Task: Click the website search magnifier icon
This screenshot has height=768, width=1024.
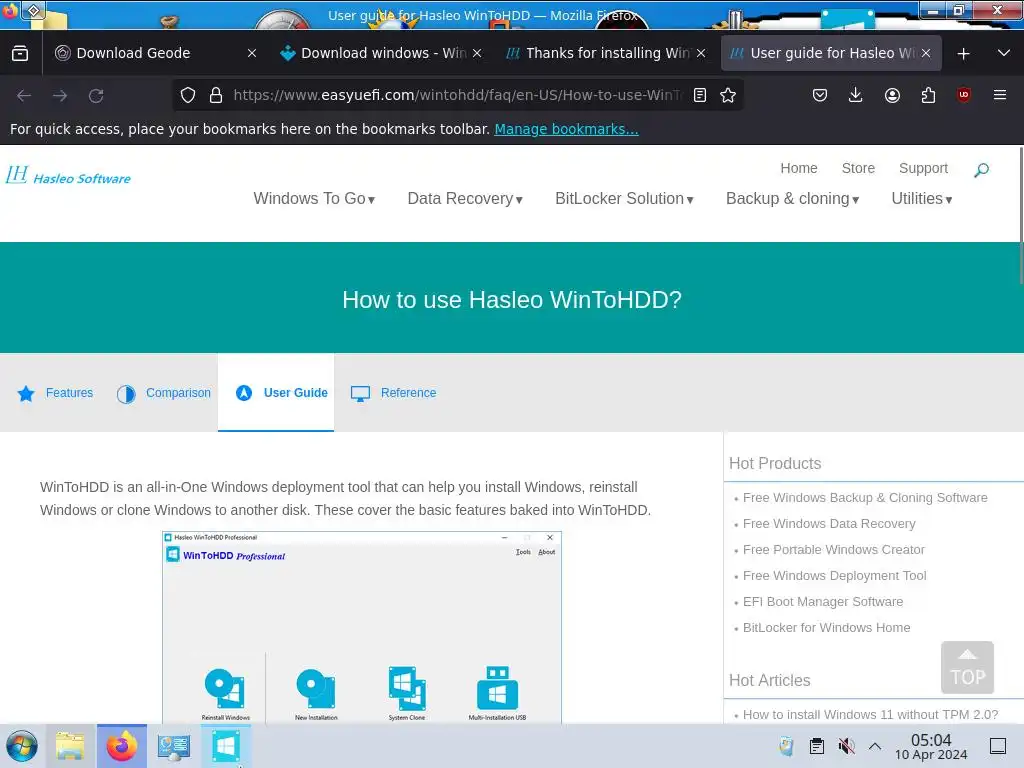Action: 981,170
